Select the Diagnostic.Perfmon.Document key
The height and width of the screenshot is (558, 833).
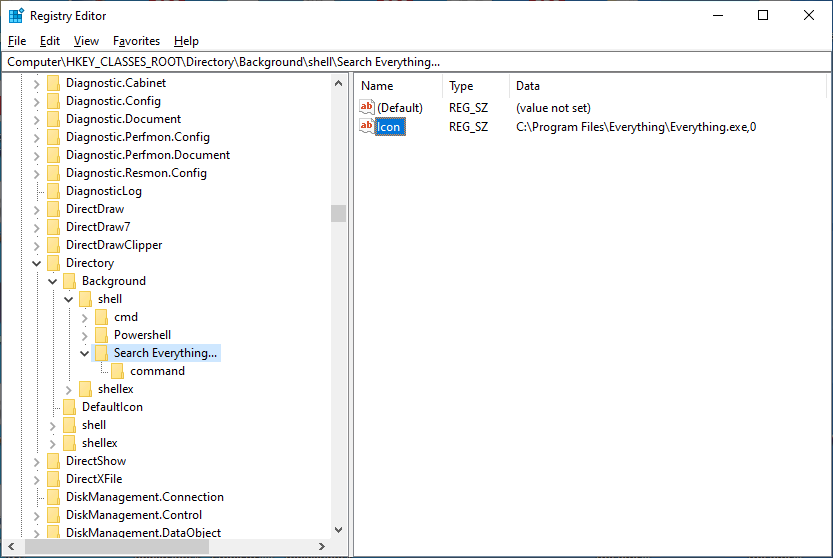point(148,155)
